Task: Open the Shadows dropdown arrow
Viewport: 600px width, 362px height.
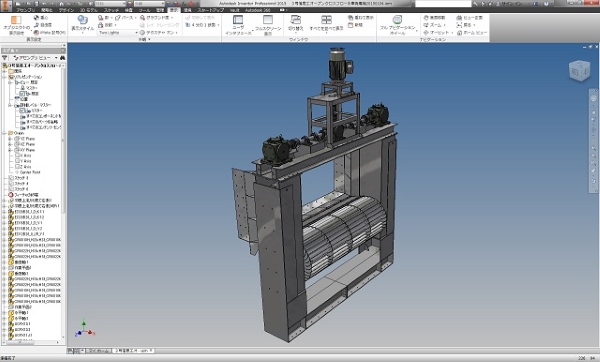Action: 111,18
